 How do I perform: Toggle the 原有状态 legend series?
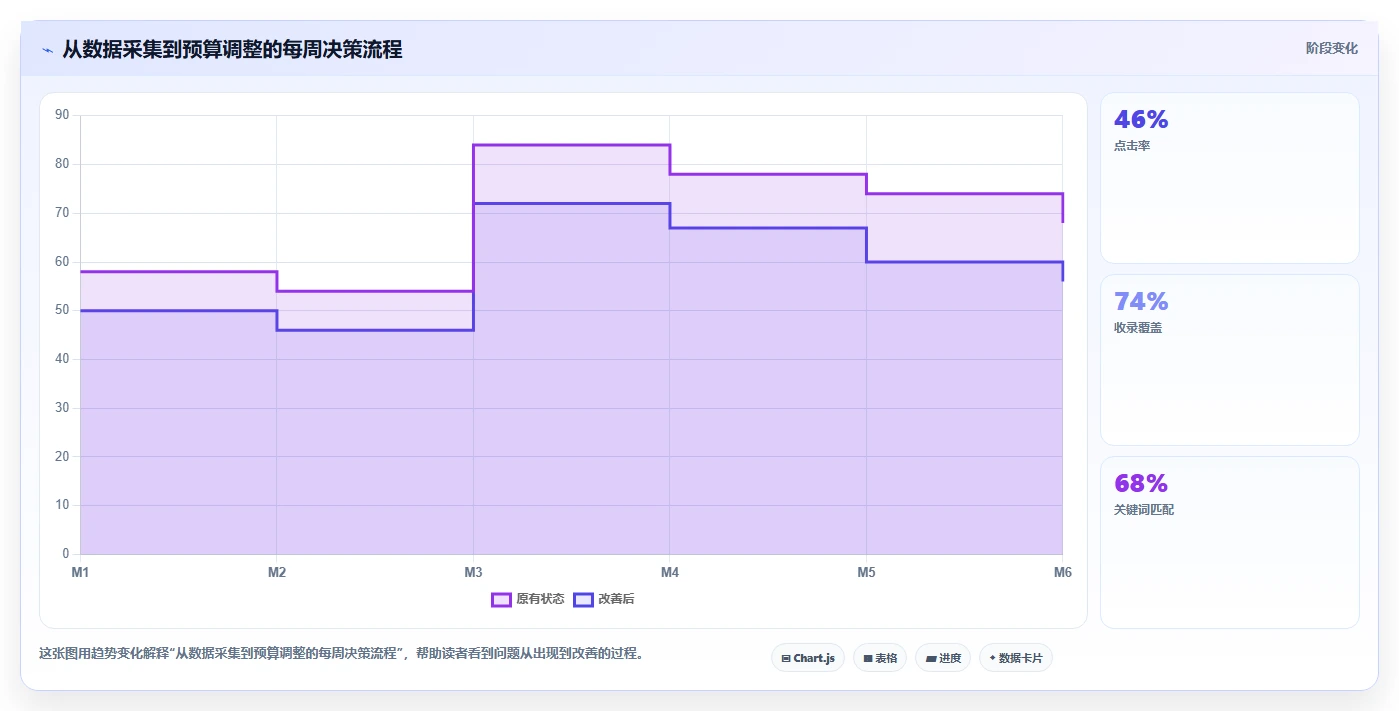click(528, 599)
